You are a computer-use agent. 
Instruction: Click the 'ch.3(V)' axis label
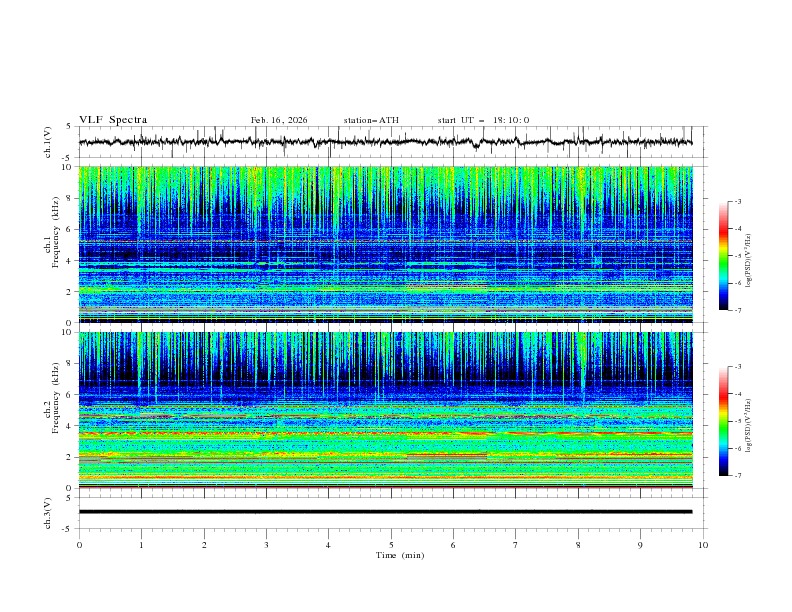pyautogui.click(x=48, y=513)
